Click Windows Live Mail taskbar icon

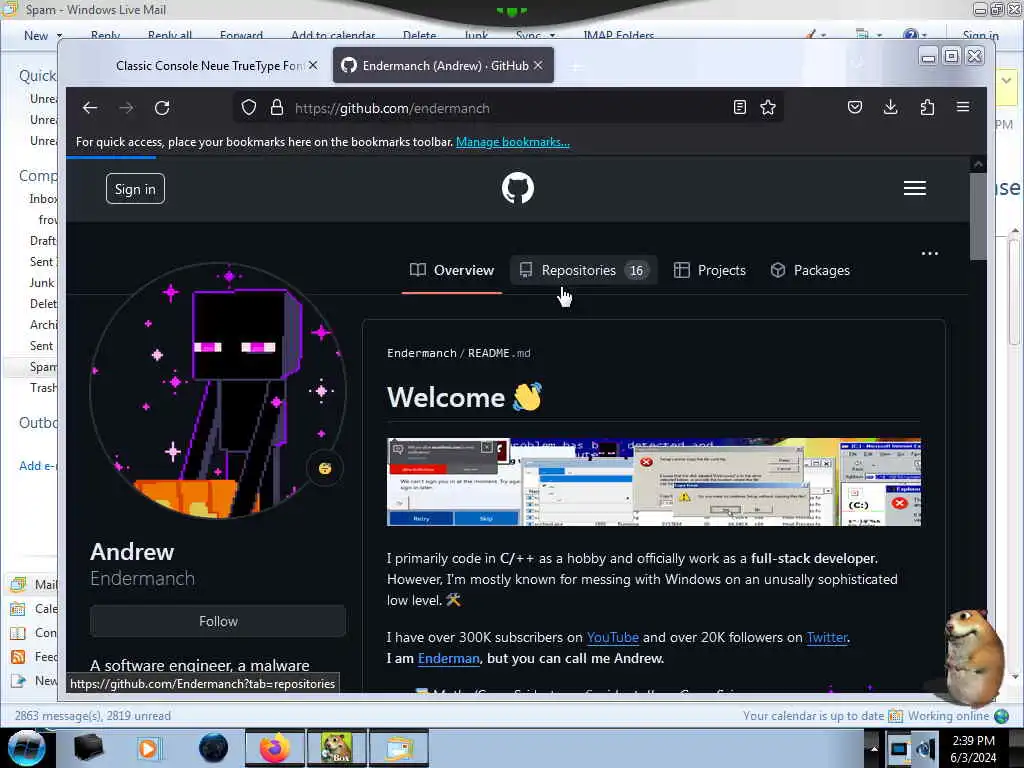[399, 748]
